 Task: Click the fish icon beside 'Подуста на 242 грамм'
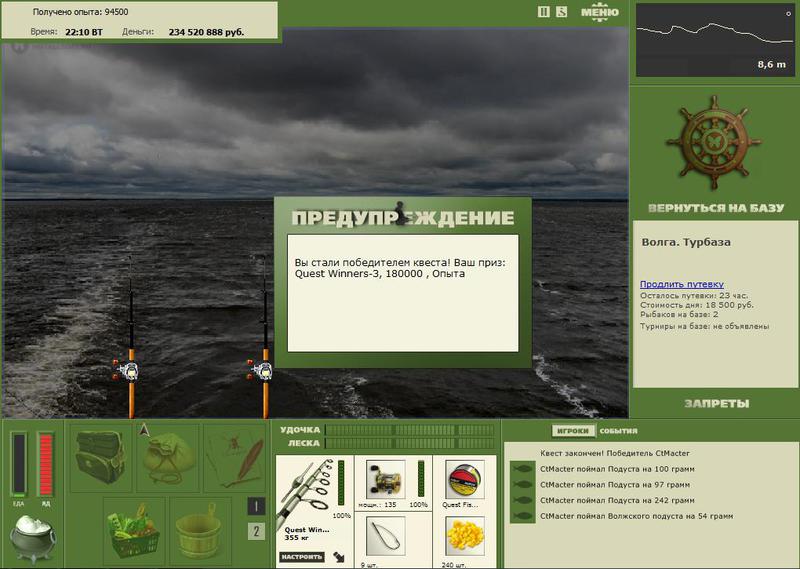(x=522, y=501)
